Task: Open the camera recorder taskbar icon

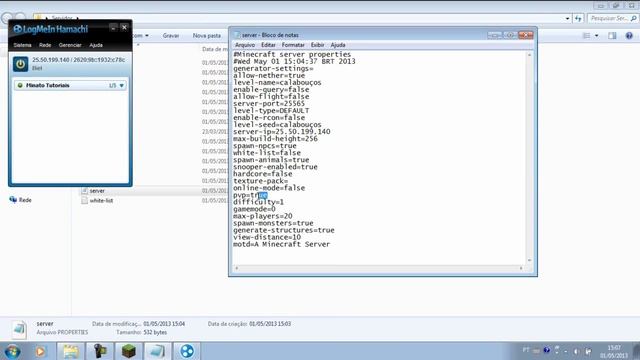Action: click(x=100, y=351)
